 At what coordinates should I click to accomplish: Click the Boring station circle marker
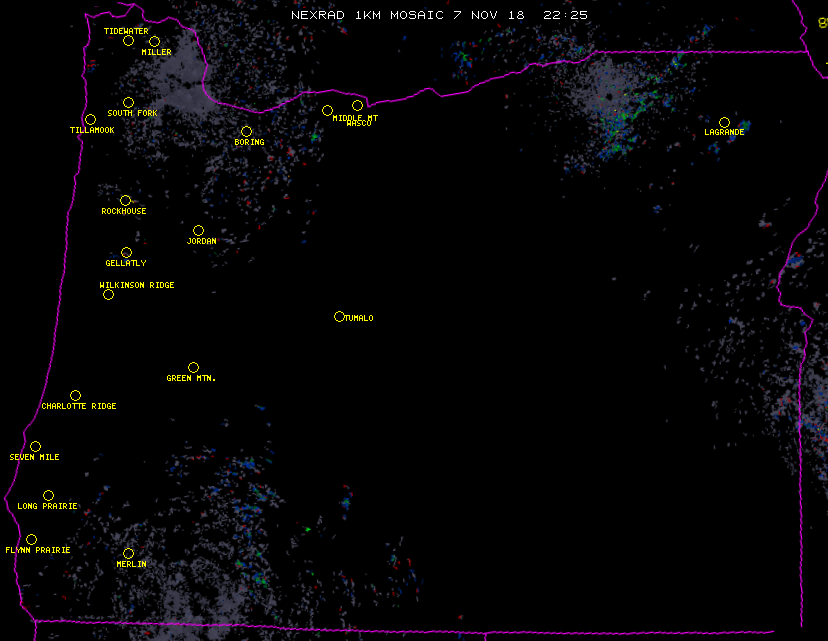coord(246,132)
